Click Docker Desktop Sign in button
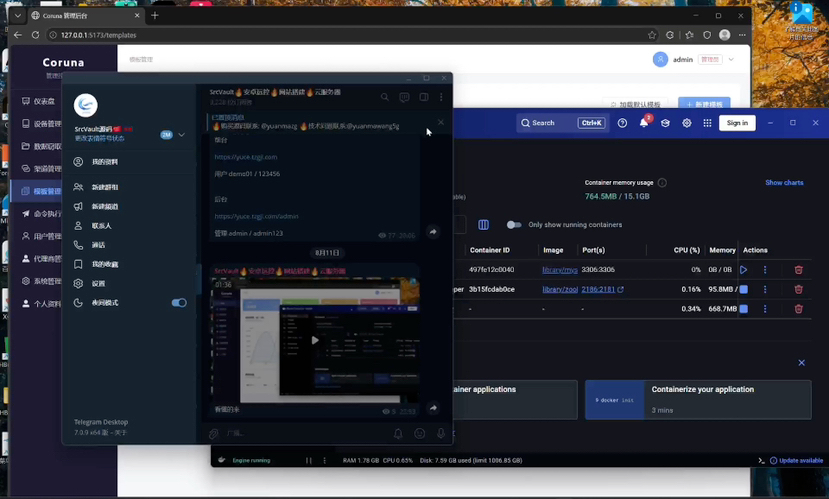Screen dimensions: 829x499 pyautogui.click(x=737, y=123)
